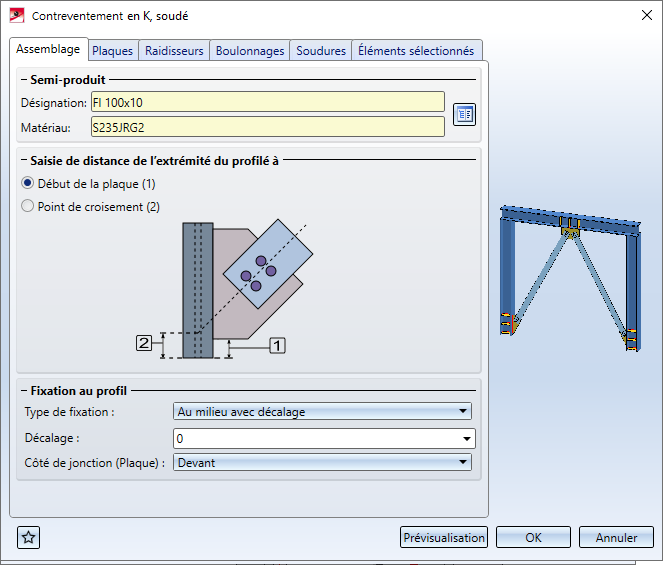Click the Matériau input field
663x565 pixels.
267,127
